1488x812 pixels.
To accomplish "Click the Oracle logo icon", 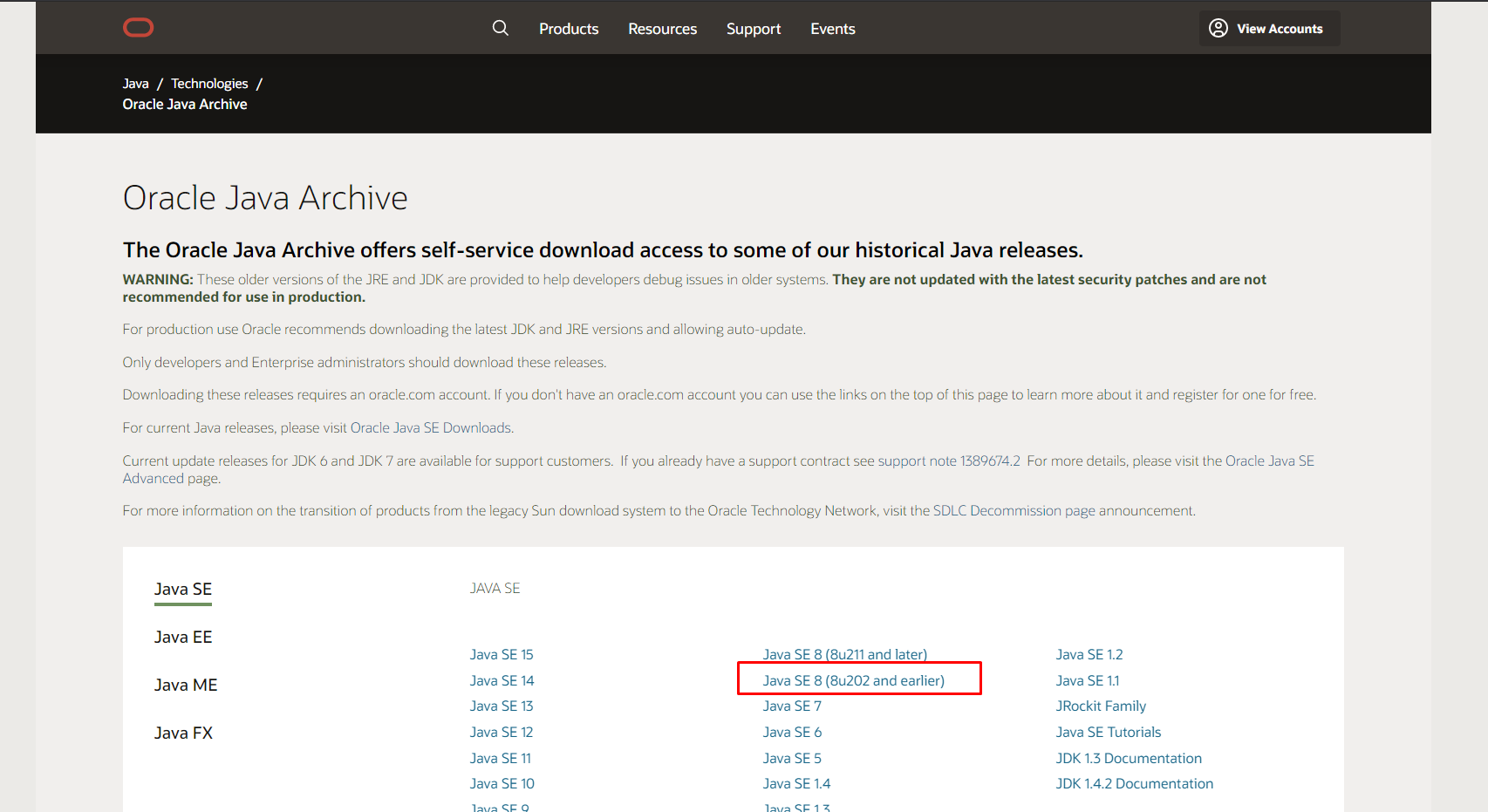I will coord(138,28).
